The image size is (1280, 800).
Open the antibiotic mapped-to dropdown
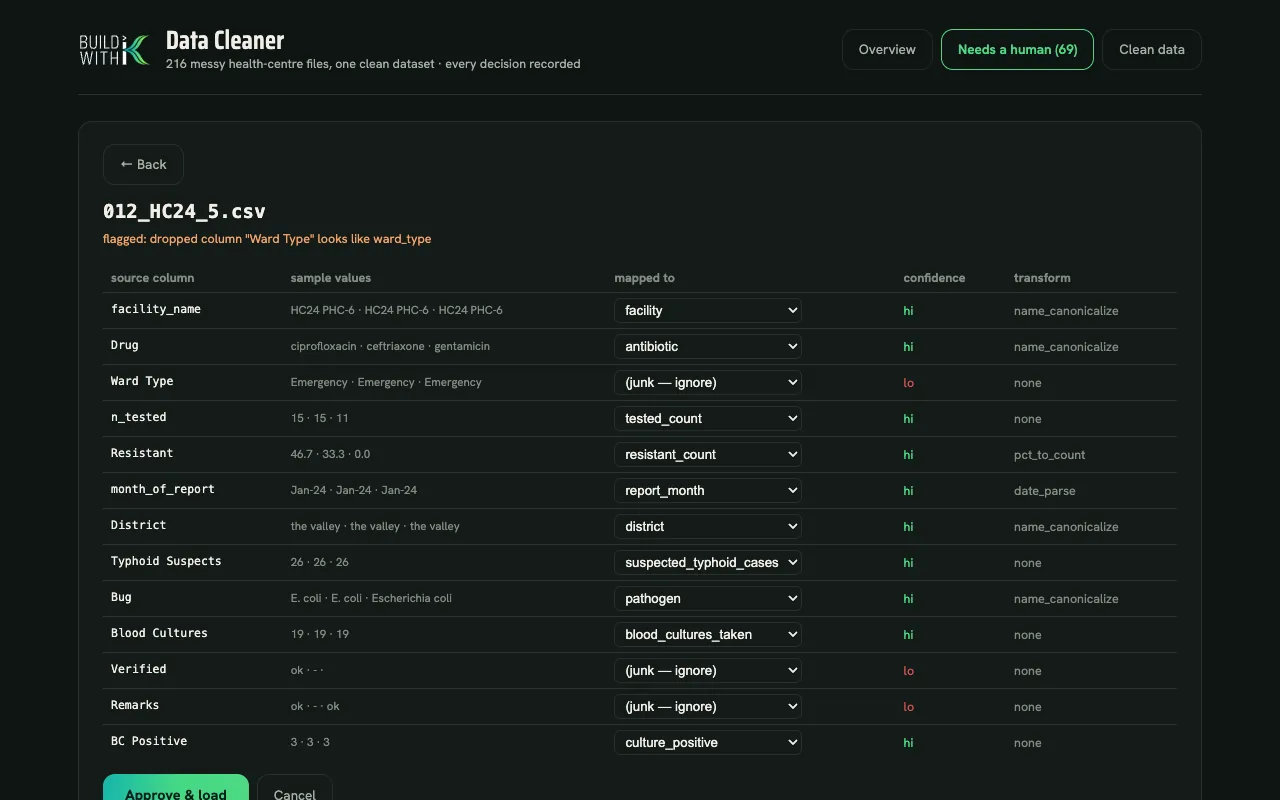[x=708, y=346]
